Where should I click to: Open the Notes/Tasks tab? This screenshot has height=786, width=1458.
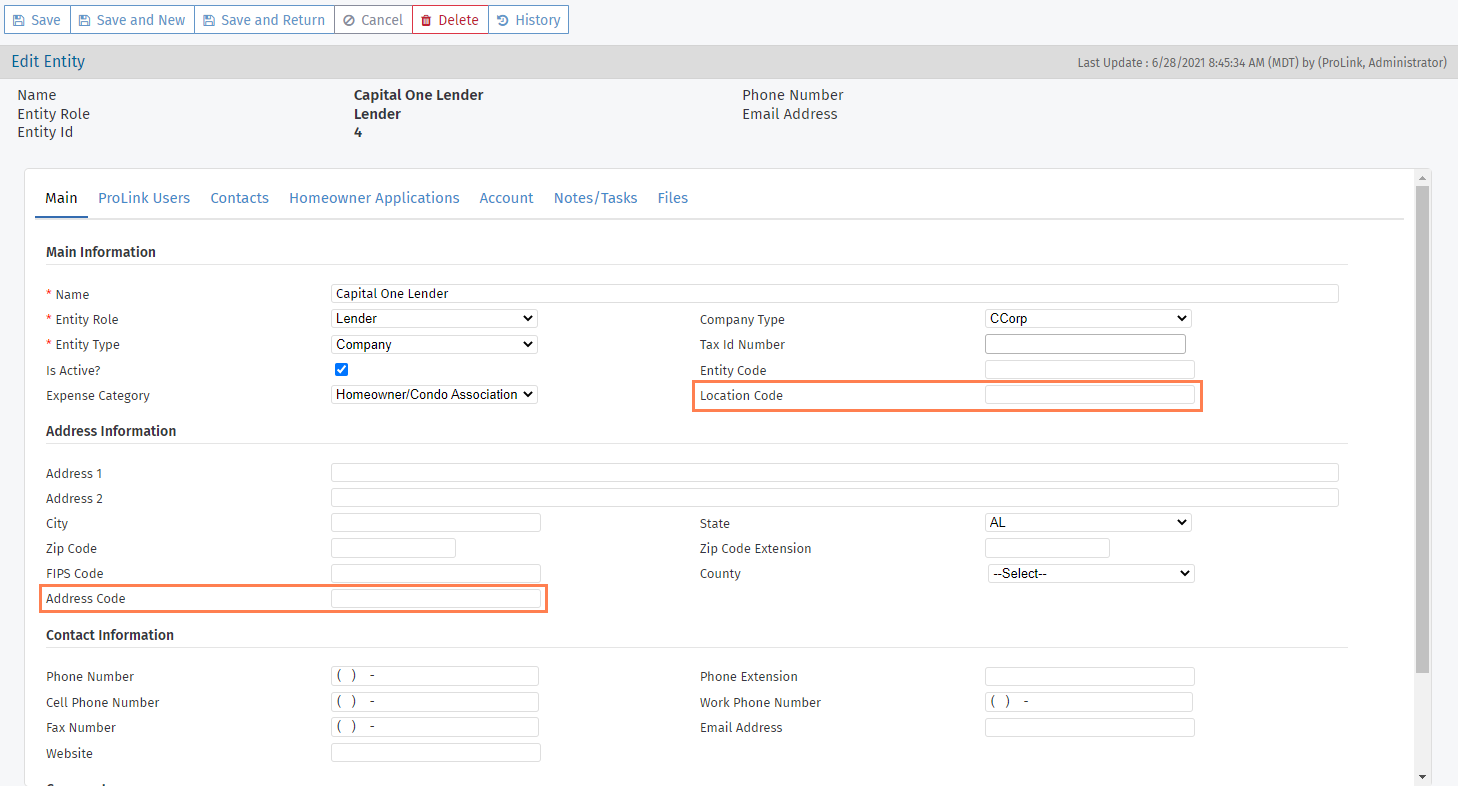595,198
